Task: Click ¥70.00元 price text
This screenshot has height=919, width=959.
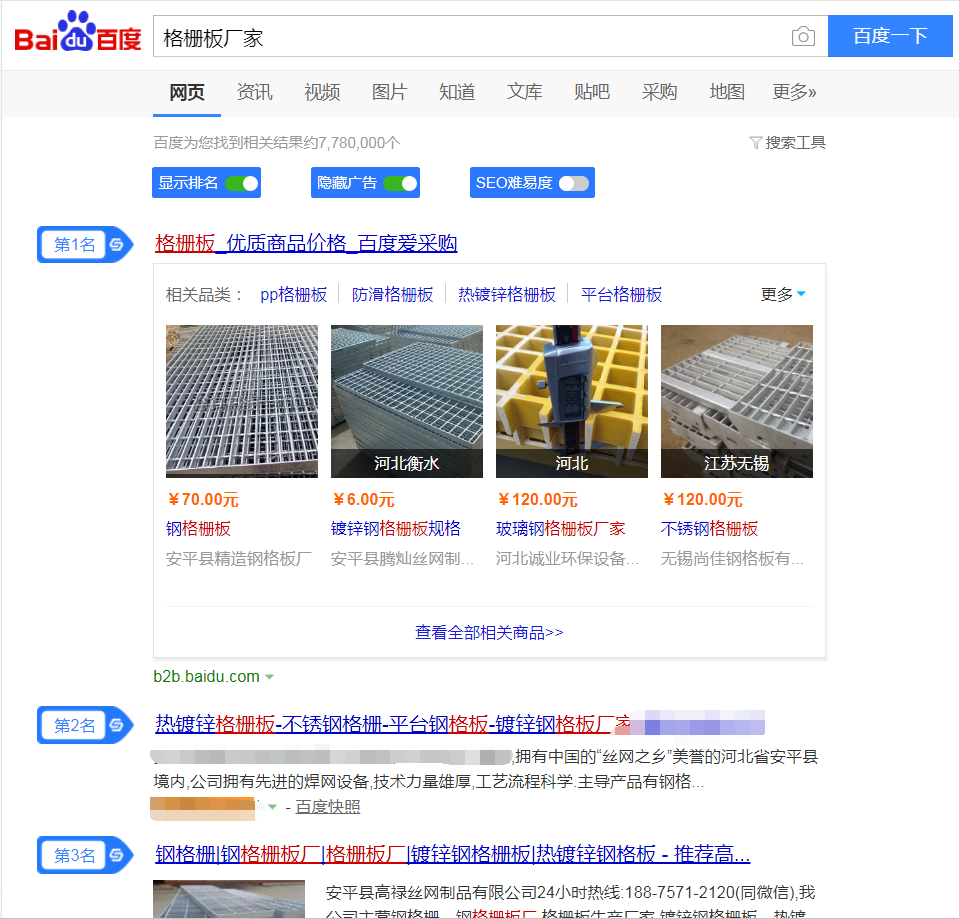Action: (203, 500)
